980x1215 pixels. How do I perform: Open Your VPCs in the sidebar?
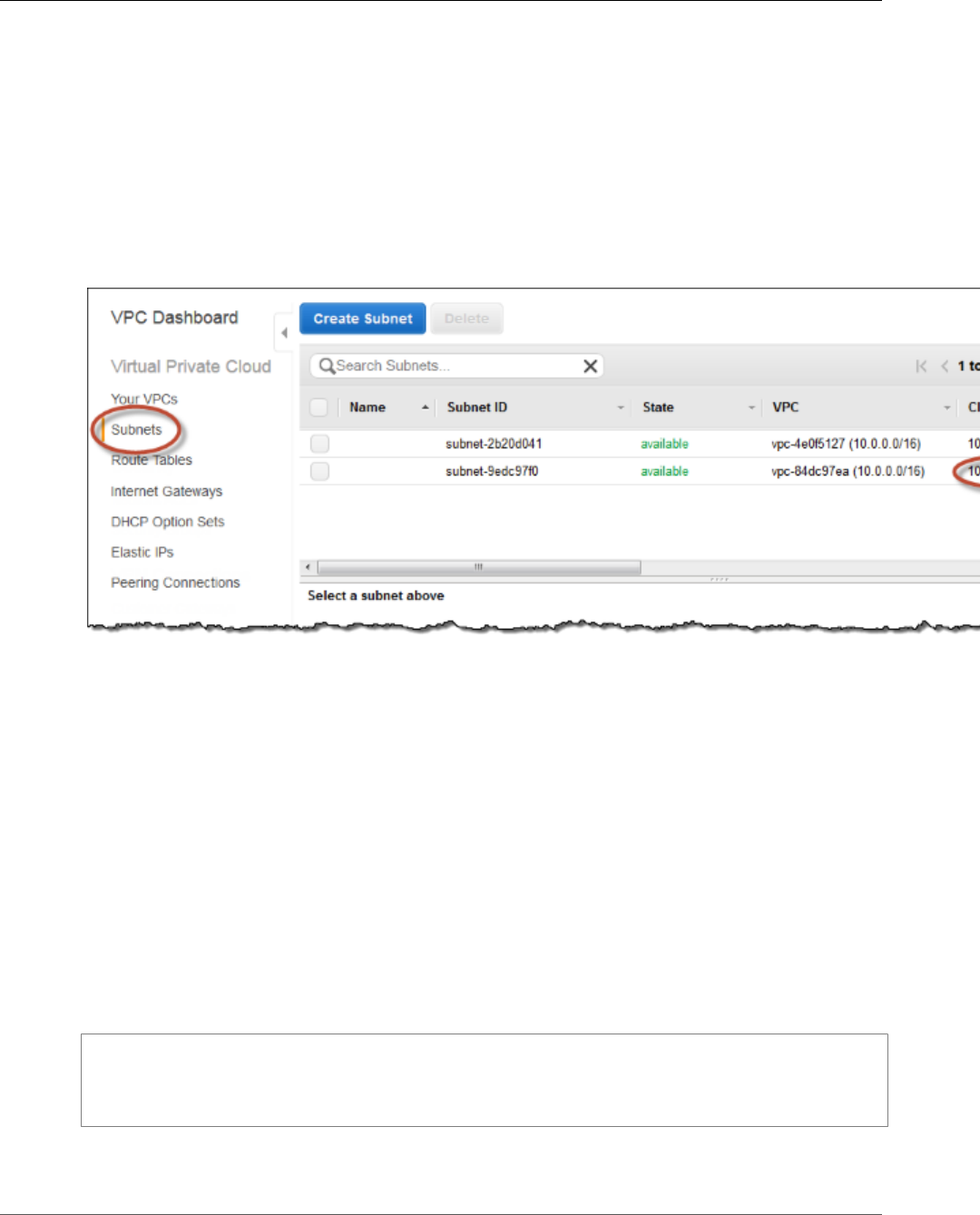tap(144, 398)
